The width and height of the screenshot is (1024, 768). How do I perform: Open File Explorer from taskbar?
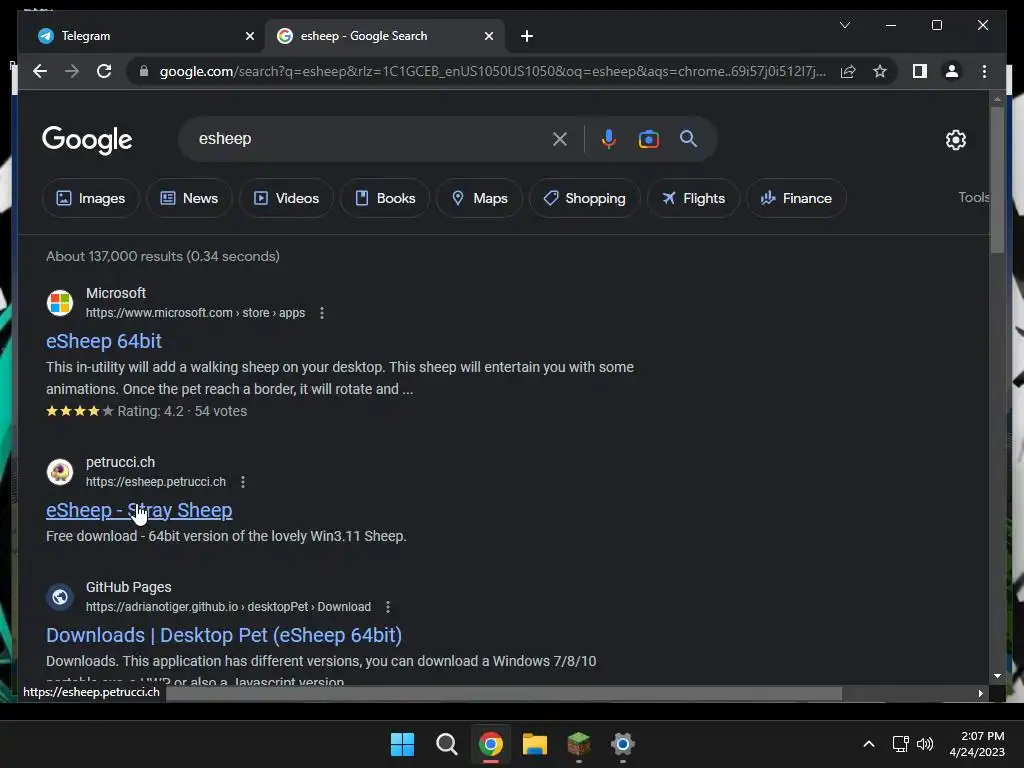[x=534, y=744]
